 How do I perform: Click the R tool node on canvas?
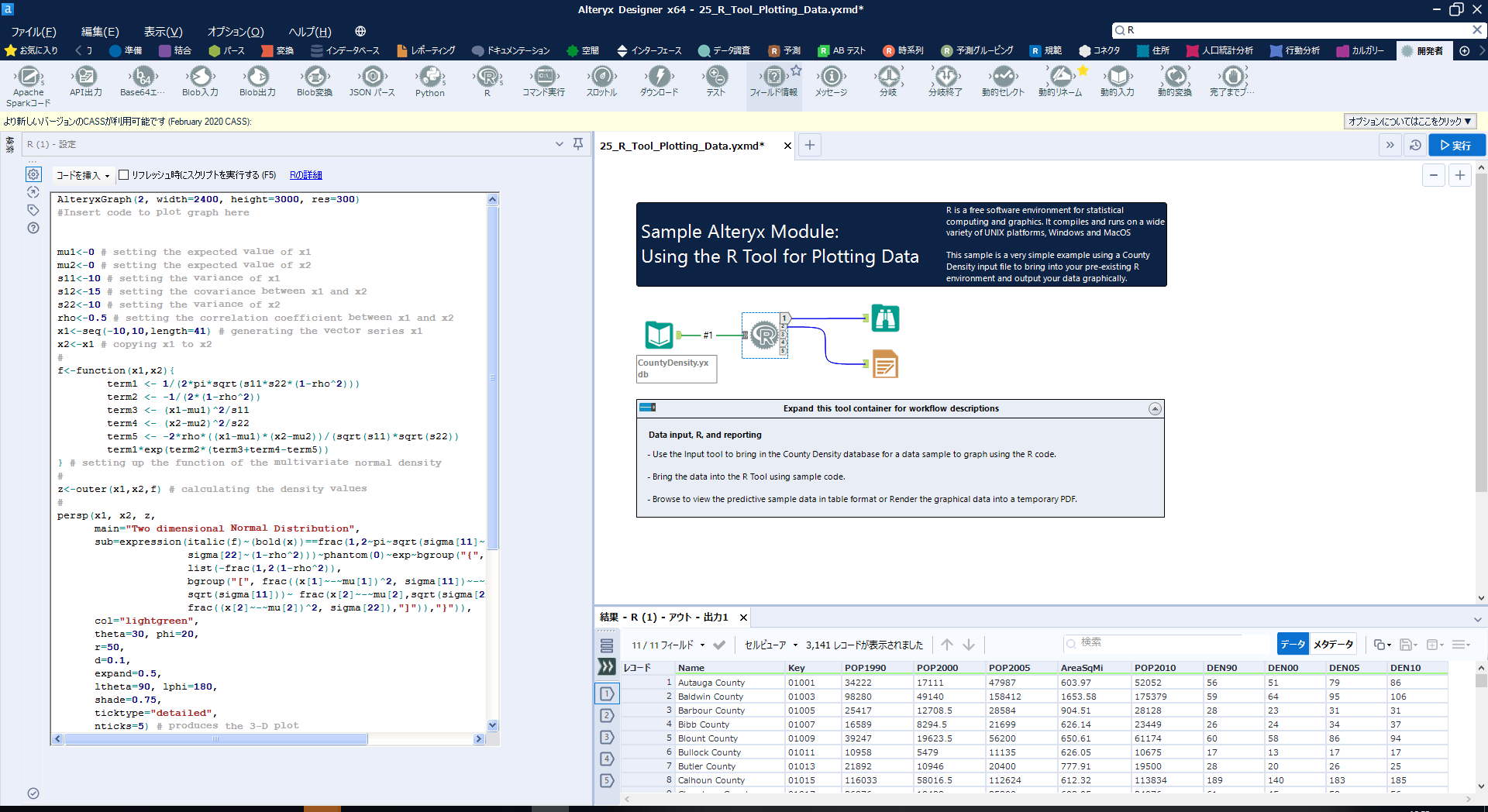(x=764, y=335)
